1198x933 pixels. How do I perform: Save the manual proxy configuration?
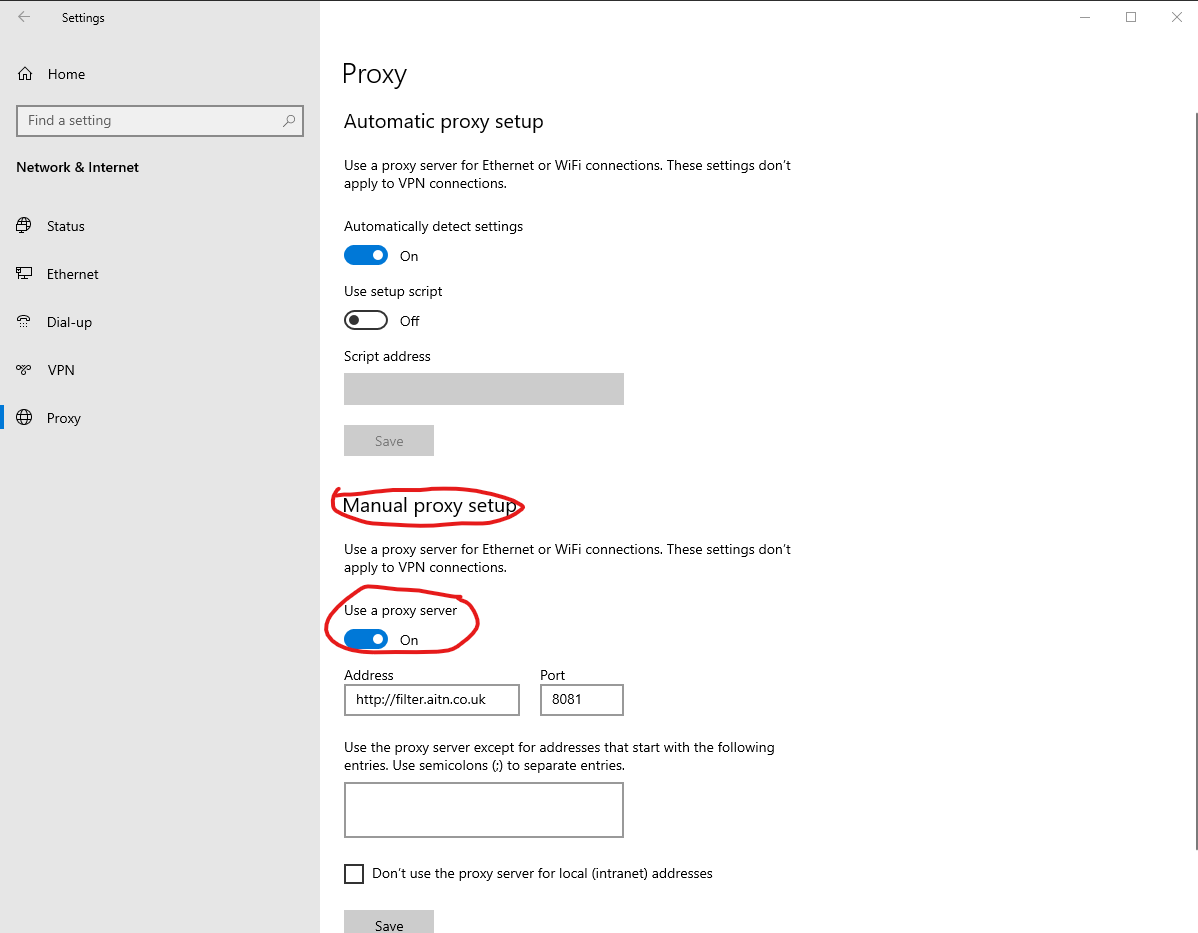pyautogui.click(x=388, y=922)
